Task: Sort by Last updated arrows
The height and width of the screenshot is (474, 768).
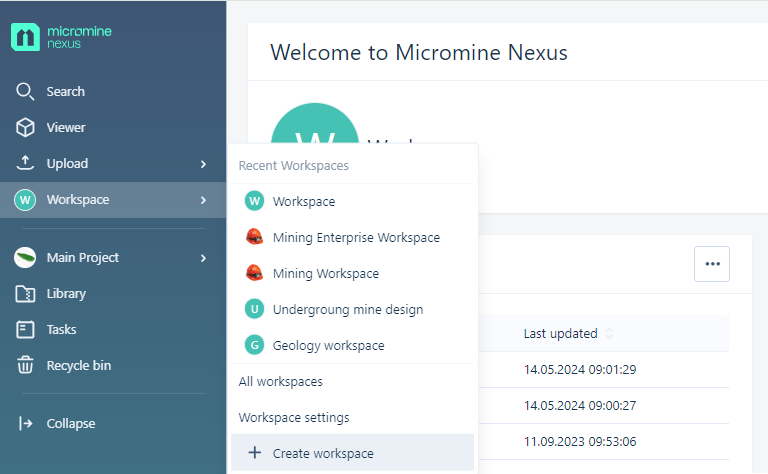Action: coord(609,333)
